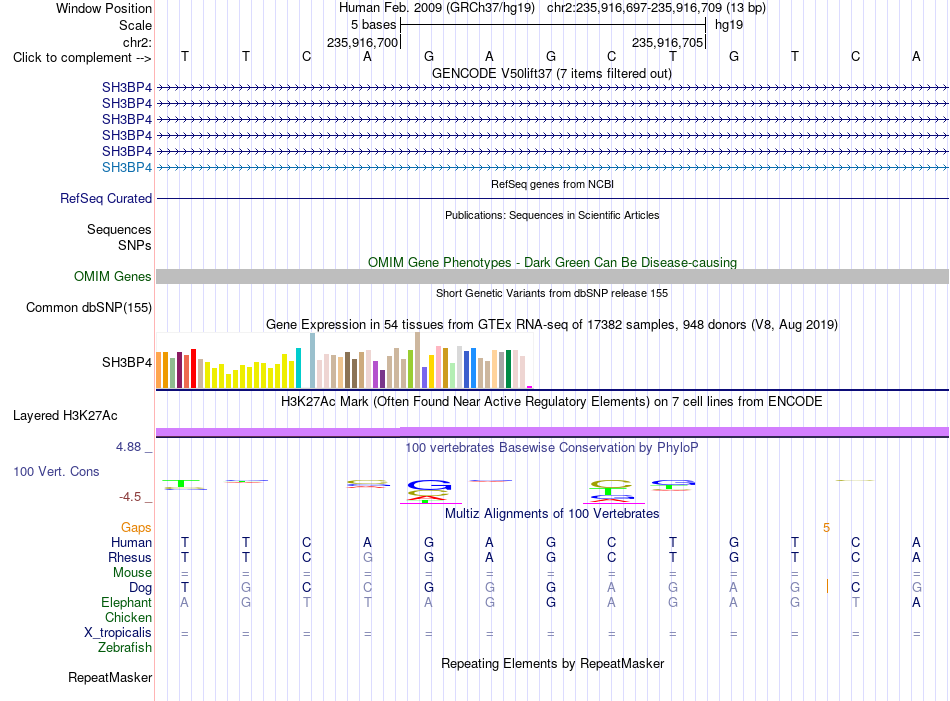Click the Elephant species label
This screenshot has width=950, height=701.
(126, 602)
